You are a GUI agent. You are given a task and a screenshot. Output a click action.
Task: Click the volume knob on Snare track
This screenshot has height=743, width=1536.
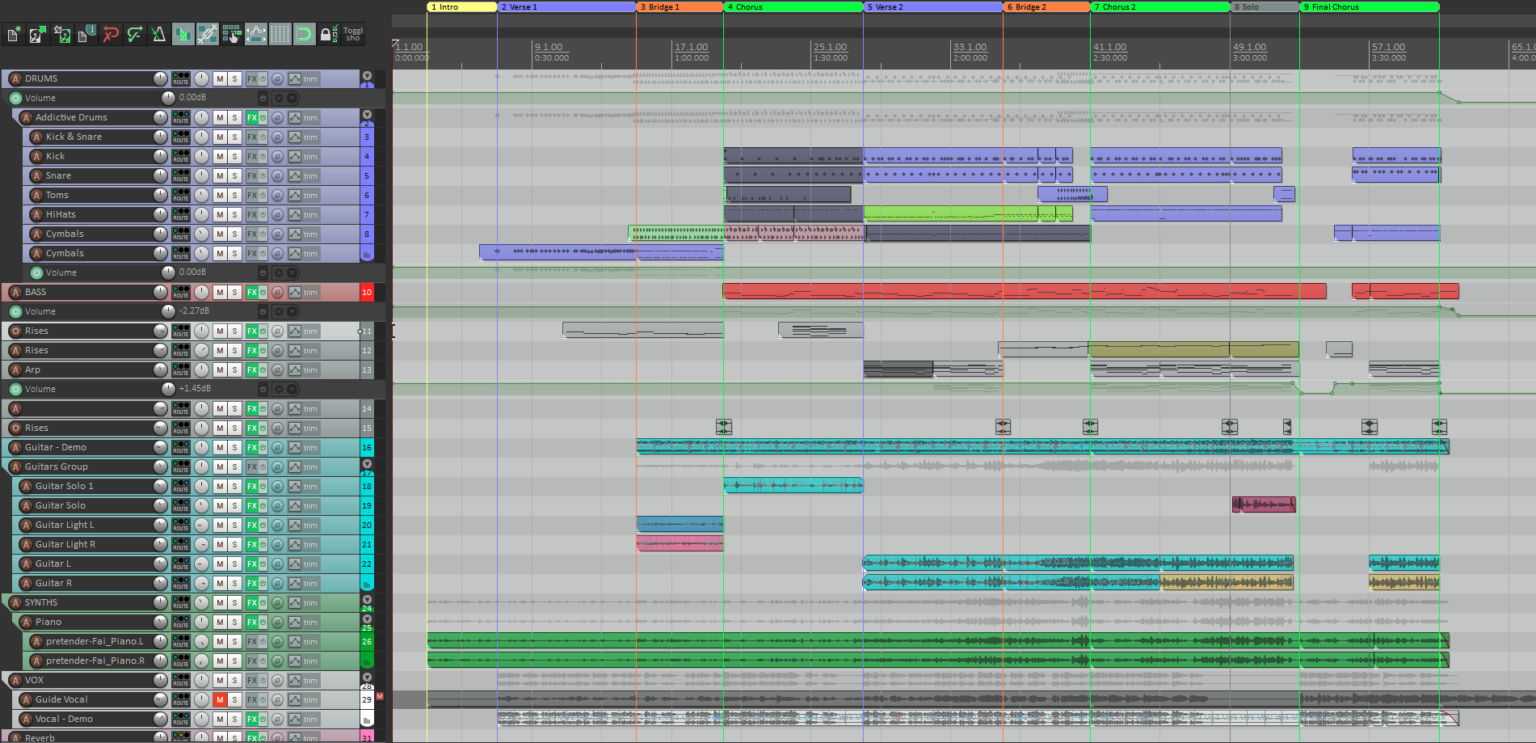coord(160,176)
